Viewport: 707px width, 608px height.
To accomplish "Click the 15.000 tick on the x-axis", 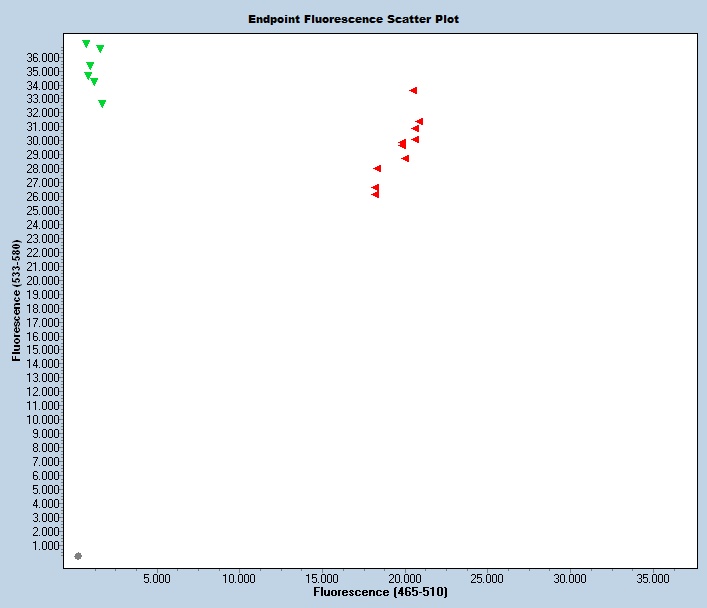I will (x=322, y=579).
